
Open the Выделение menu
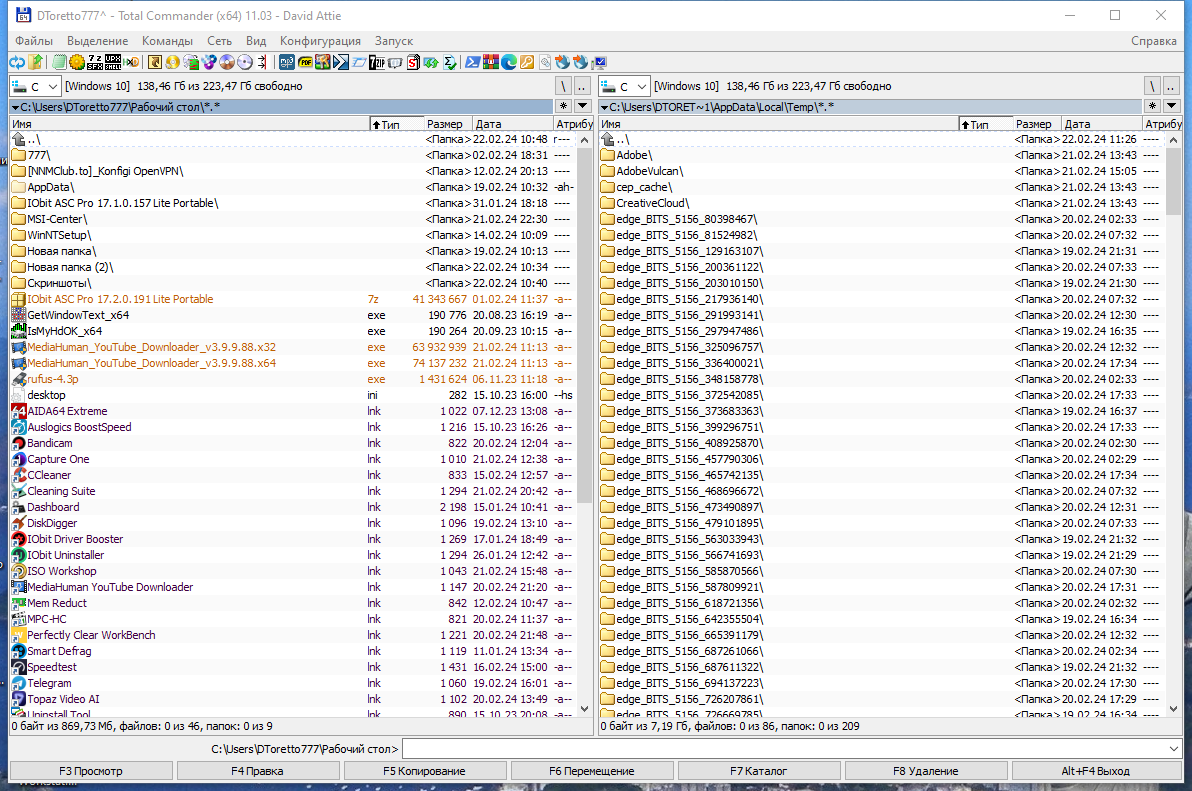[x=97, y=41]
